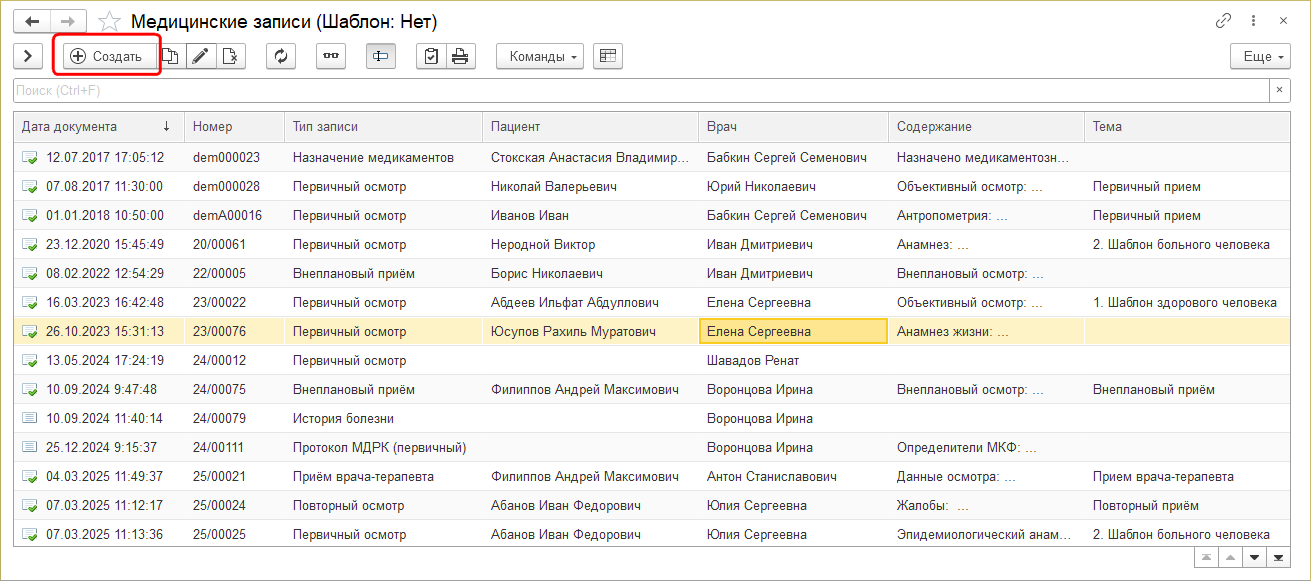The image size is (1311, 581).
Task: Add to favorites with the star icon
Action: (x=111, y=21)
